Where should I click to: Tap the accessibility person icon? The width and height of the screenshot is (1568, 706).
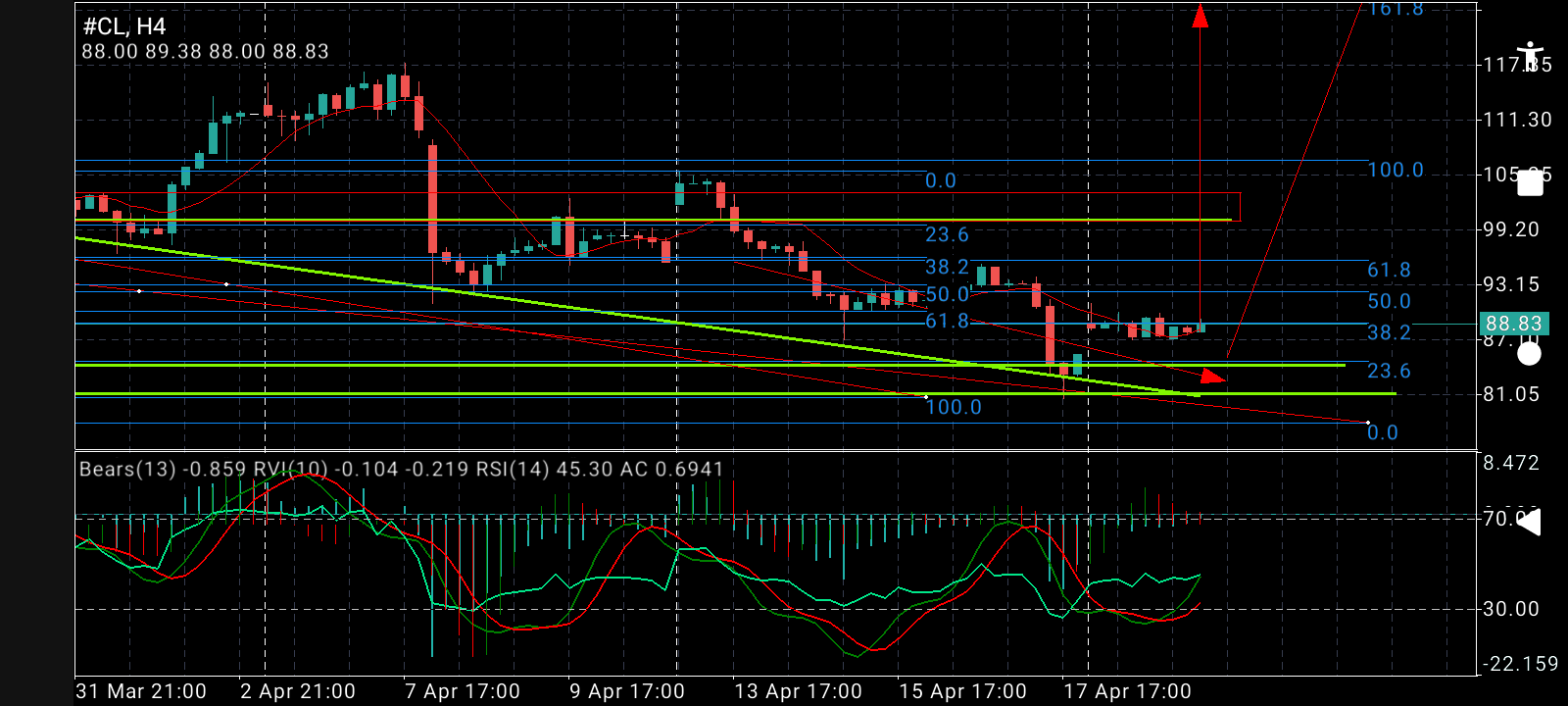[x=1530, y=57]
